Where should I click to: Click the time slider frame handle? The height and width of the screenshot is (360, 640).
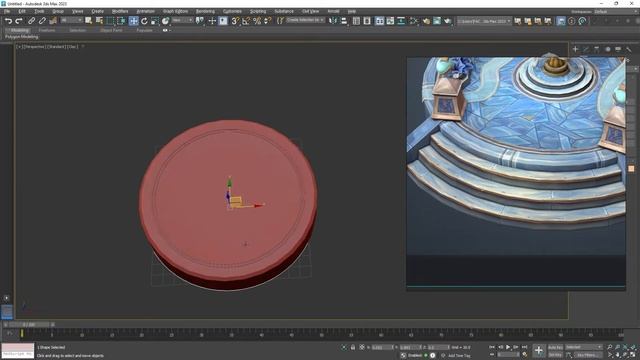(x=29, y=325)
